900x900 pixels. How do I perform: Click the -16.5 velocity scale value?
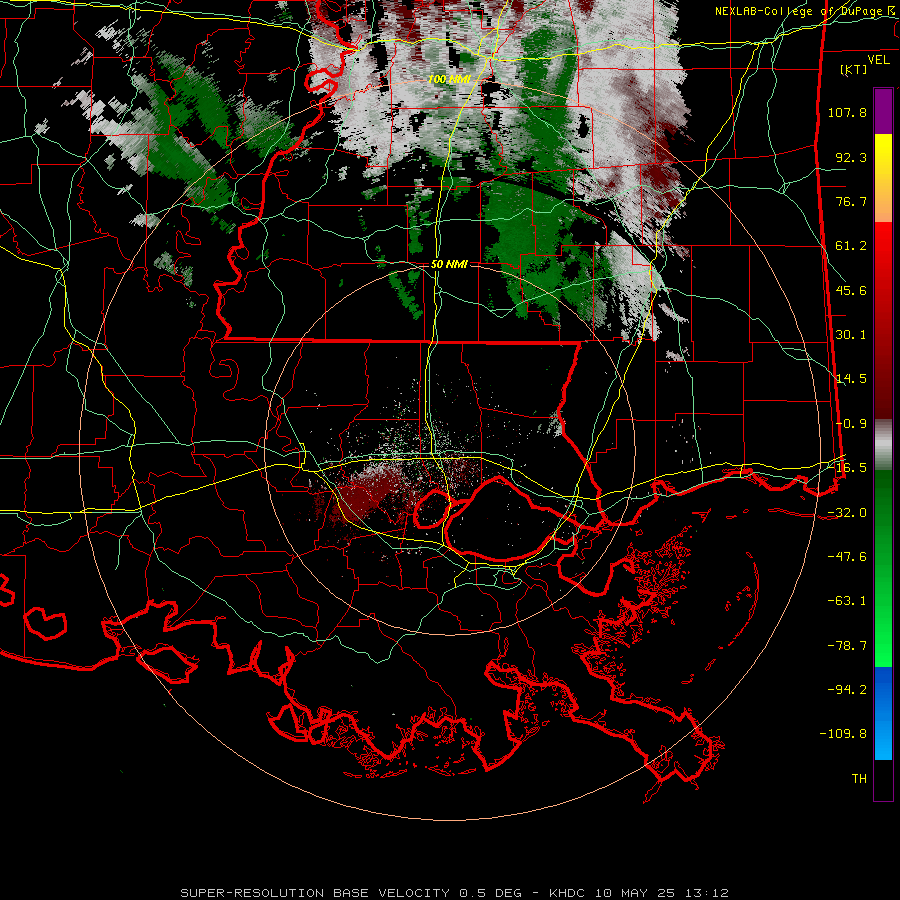[x=847, y=468]
